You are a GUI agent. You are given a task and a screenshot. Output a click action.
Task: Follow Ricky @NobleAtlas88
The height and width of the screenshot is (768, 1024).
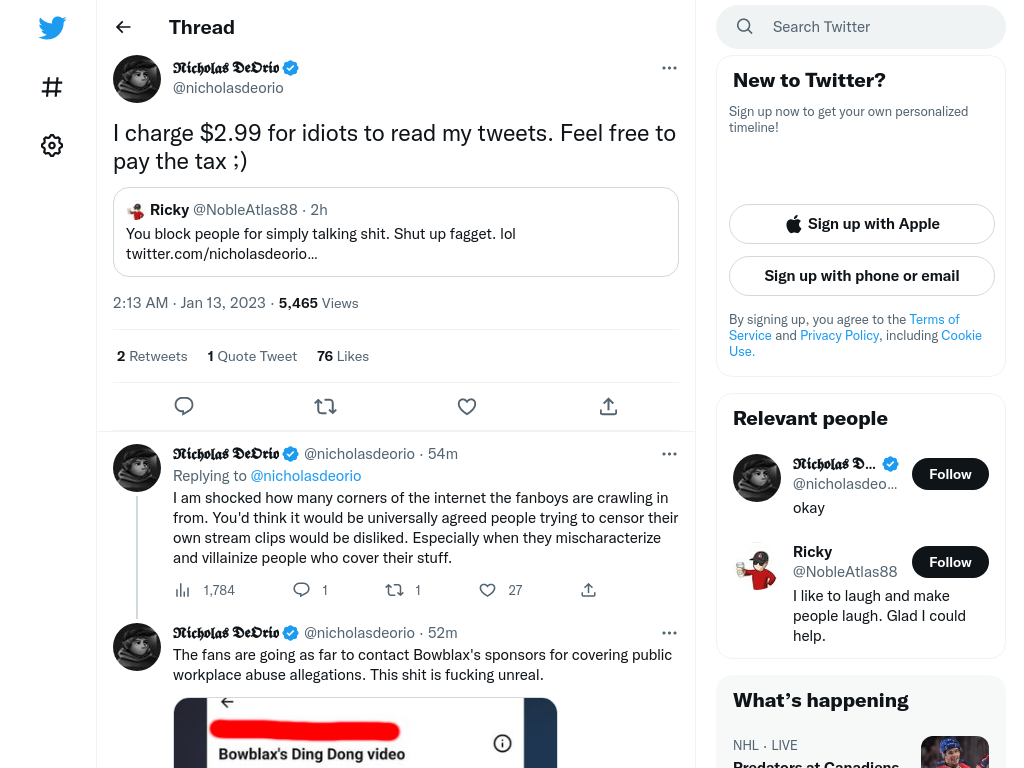pos(950,562)
